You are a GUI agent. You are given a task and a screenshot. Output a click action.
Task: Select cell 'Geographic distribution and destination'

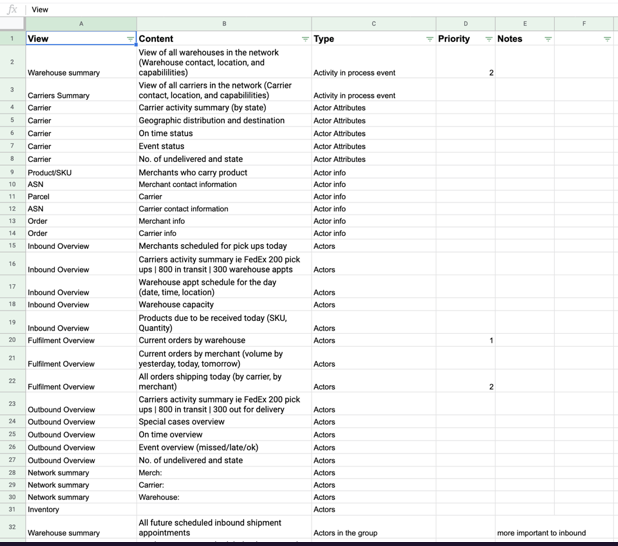point(224,120)
